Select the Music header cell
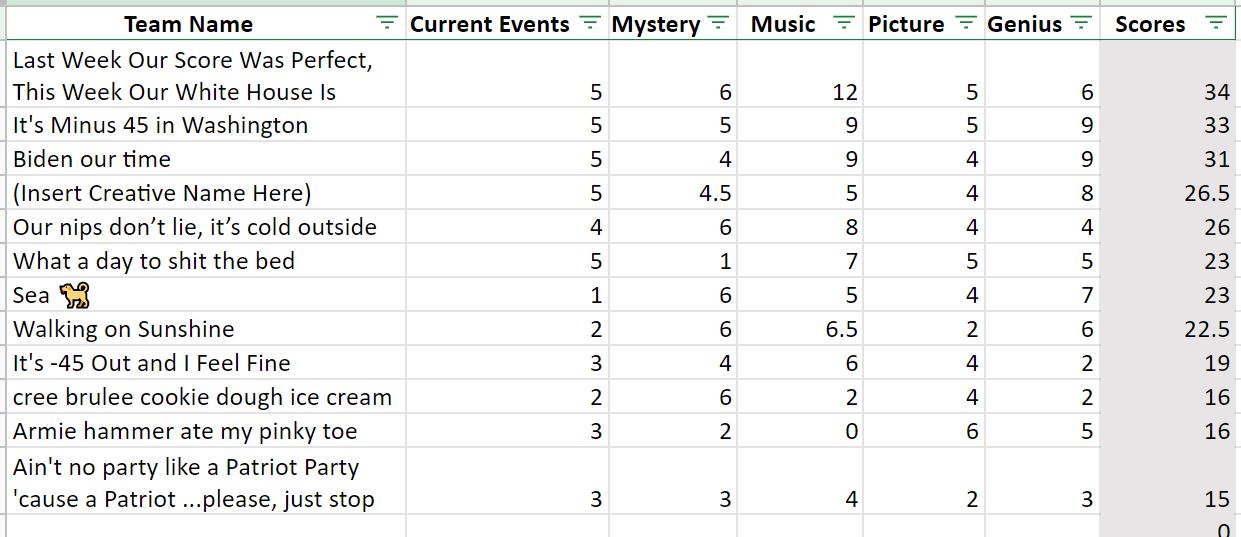The image size is (1241, 537). [x=800, y=24]
